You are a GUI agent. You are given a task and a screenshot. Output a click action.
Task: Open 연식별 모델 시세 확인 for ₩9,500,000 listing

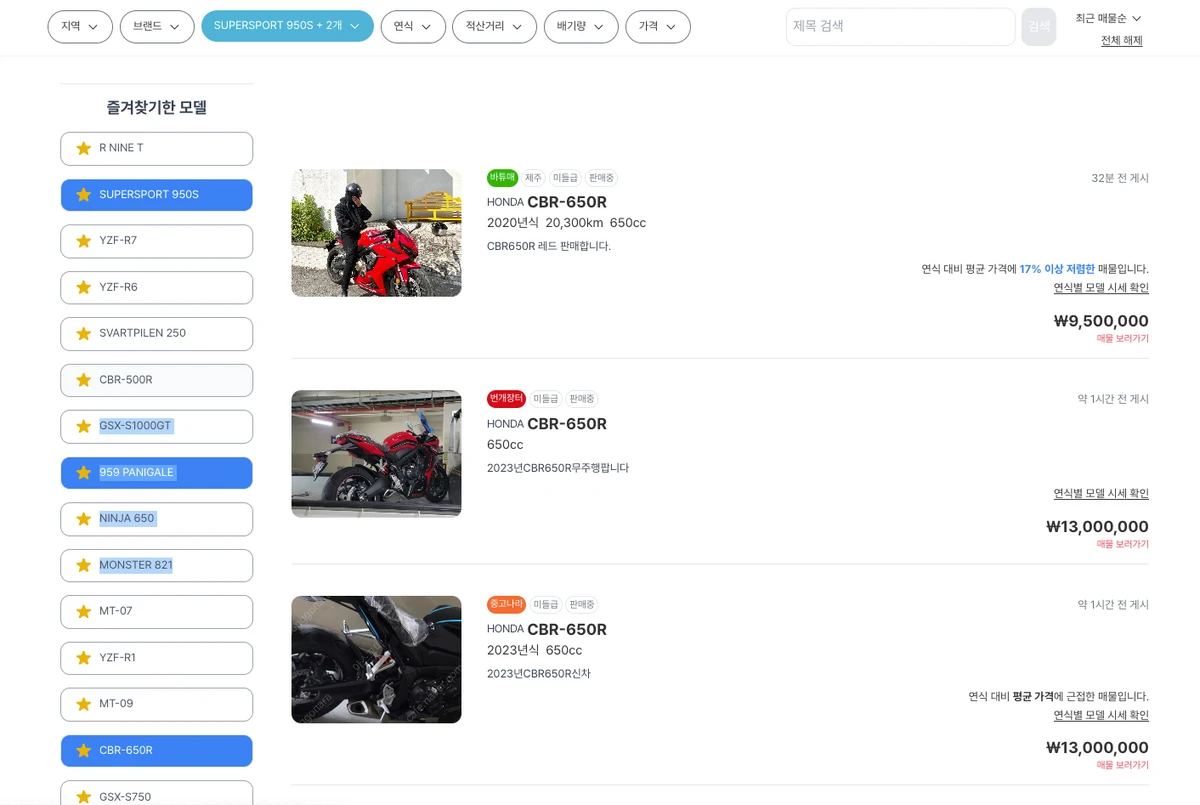click(1101, 288)
